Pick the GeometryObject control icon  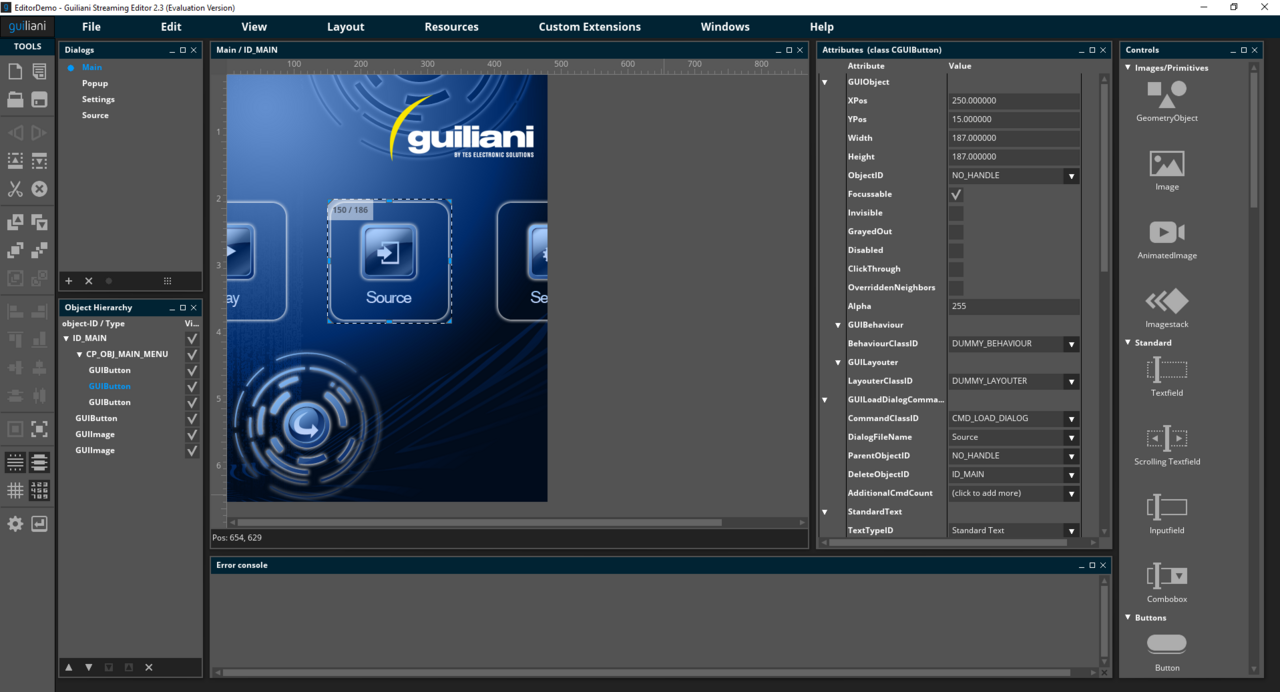1166,95
